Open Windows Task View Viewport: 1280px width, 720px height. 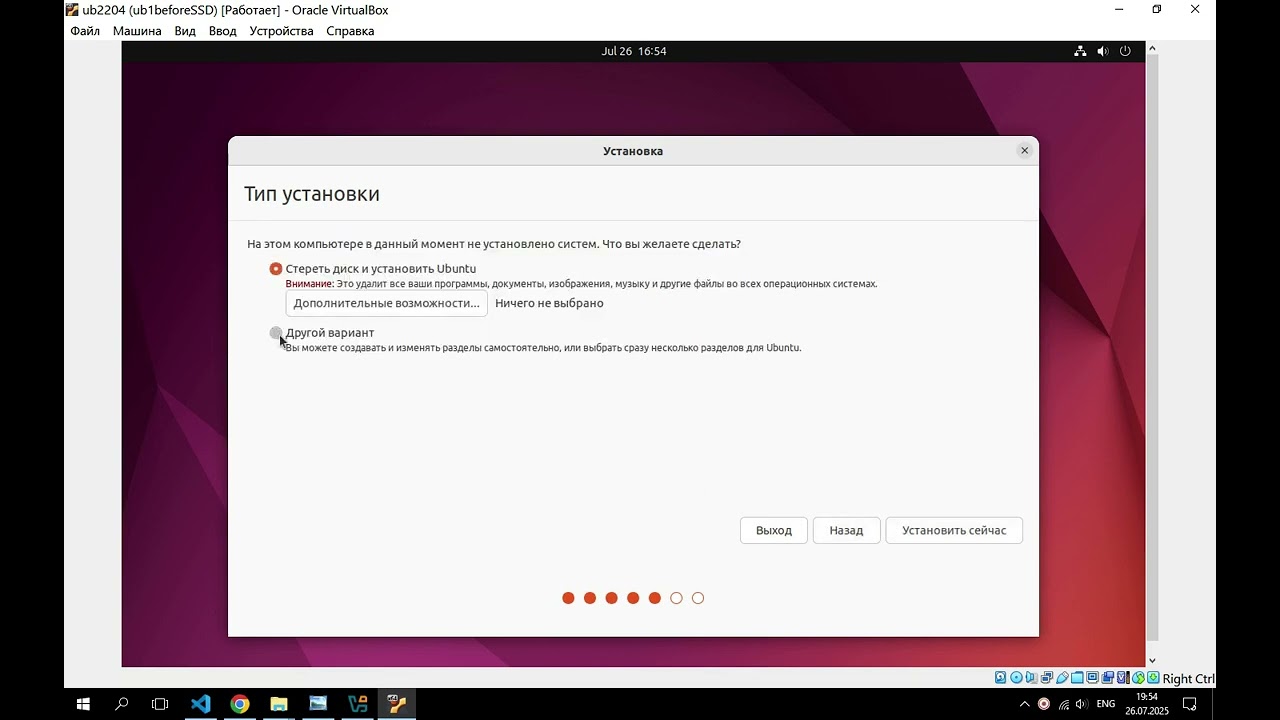coord(160,704)
